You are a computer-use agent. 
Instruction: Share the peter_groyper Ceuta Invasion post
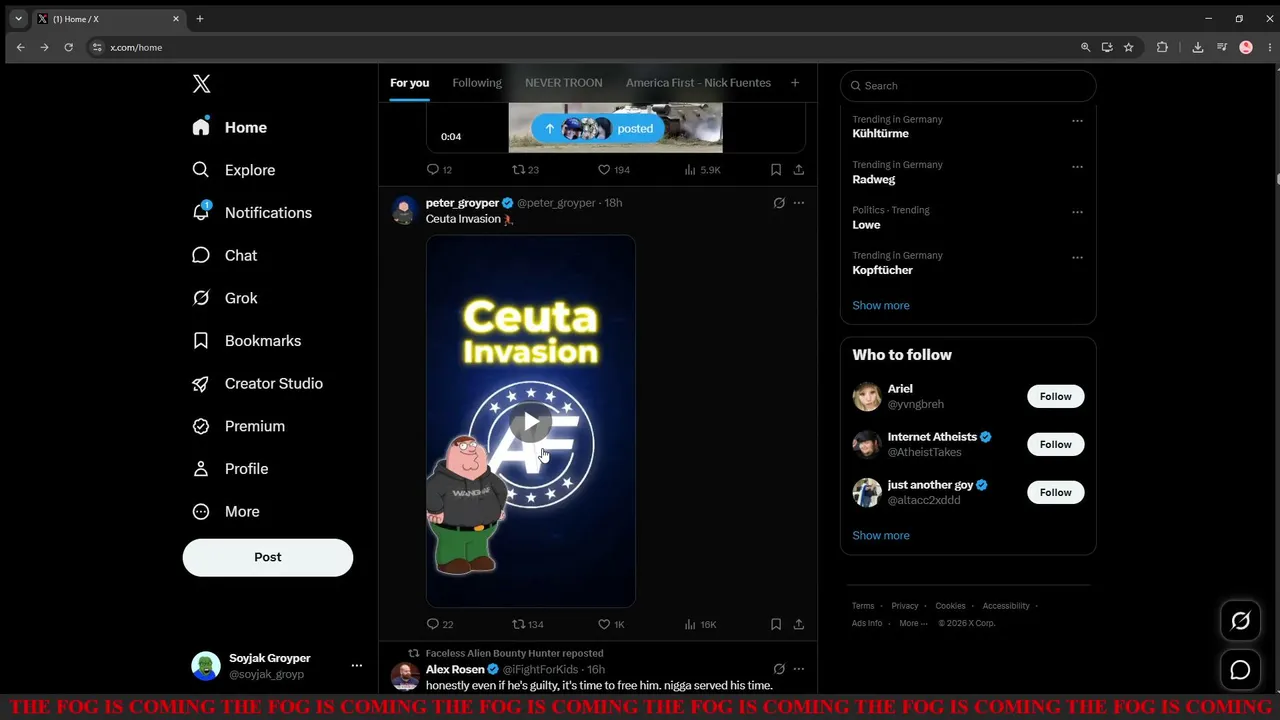coord(799,624)
